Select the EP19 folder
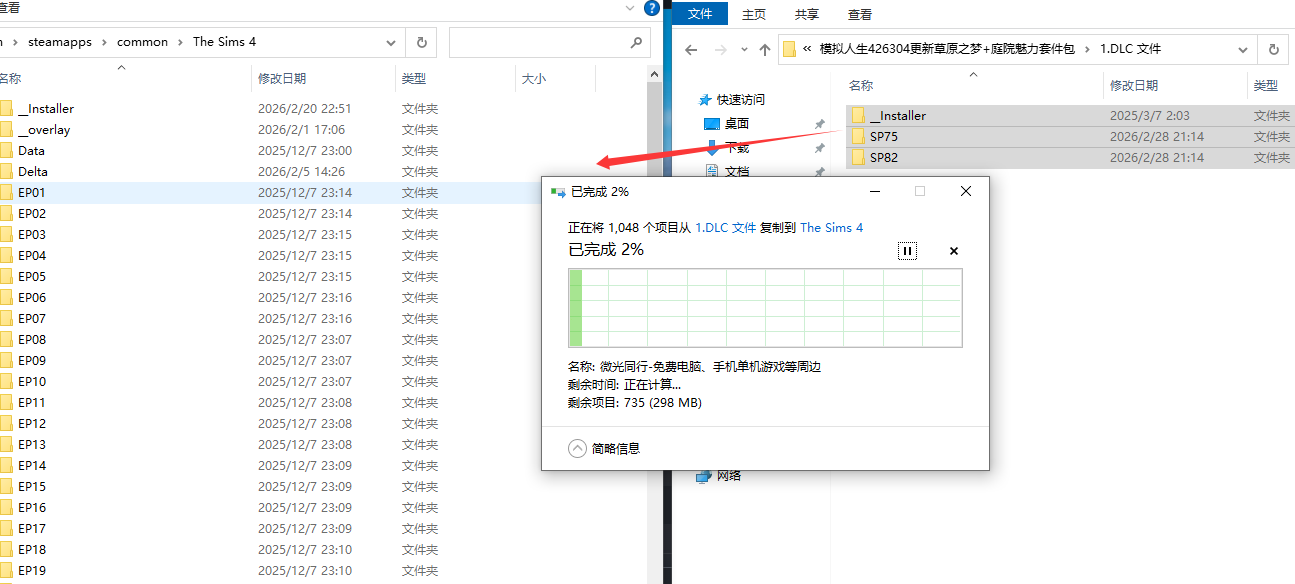The width and height of the screenshot is (1295, 584). pos(32,570)
